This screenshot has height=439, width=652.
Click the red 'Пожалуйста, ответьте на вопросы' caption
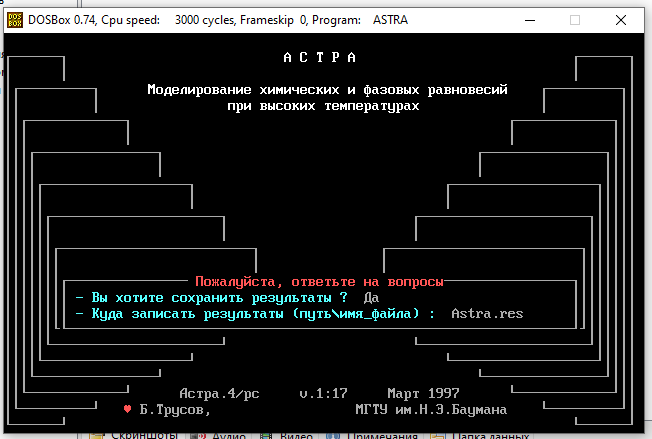(x=319, y=281)
